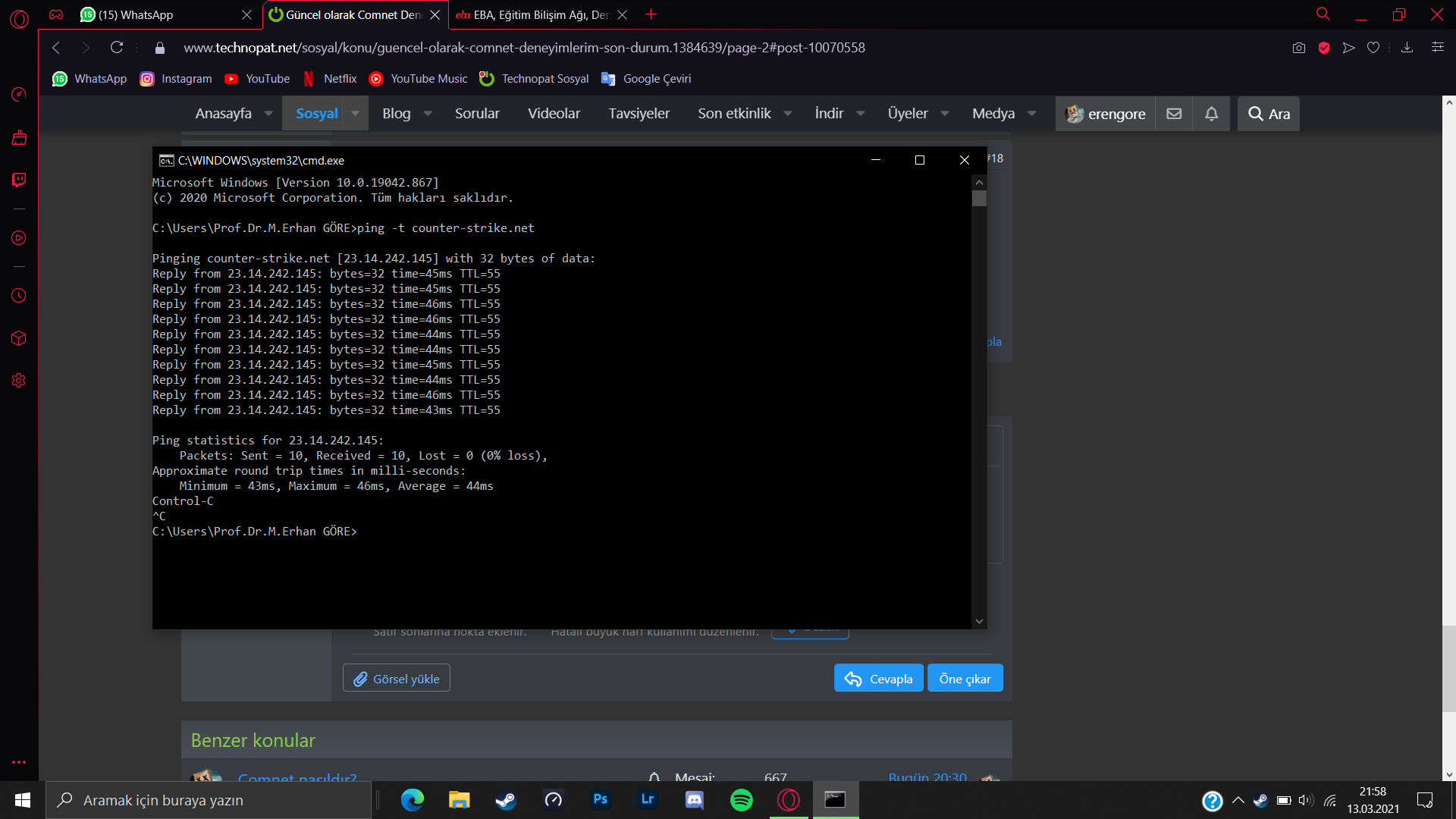
Task: Reload the current page
Action: tap(117, 48)
